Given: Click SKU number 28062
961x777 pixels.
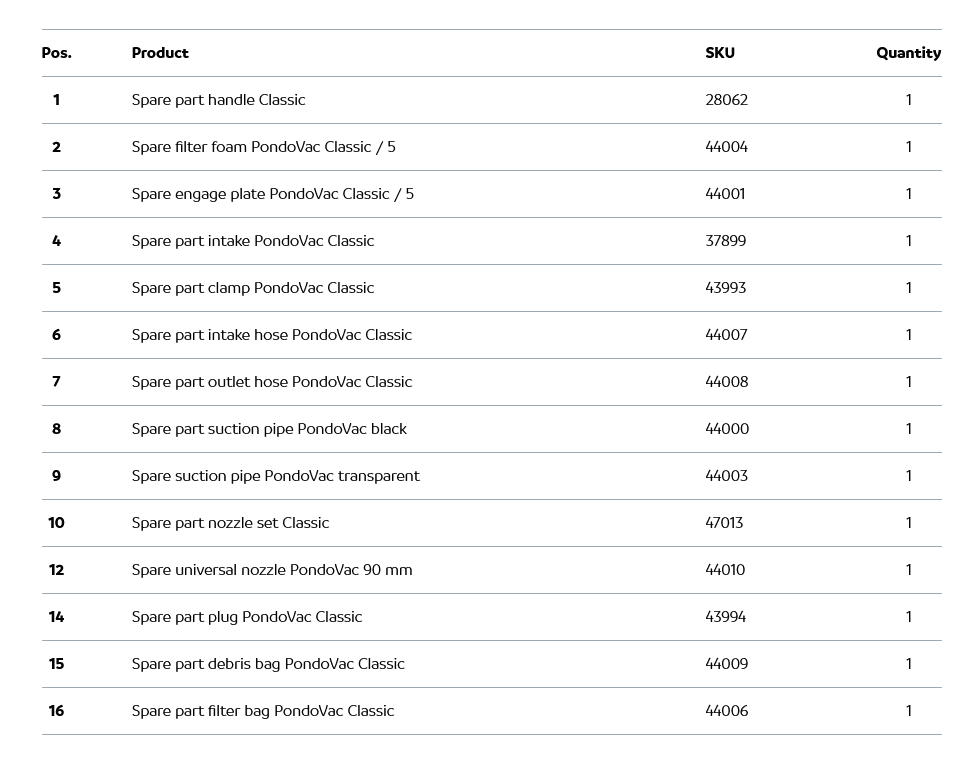Looking at the screenshot, I should 726,100.
